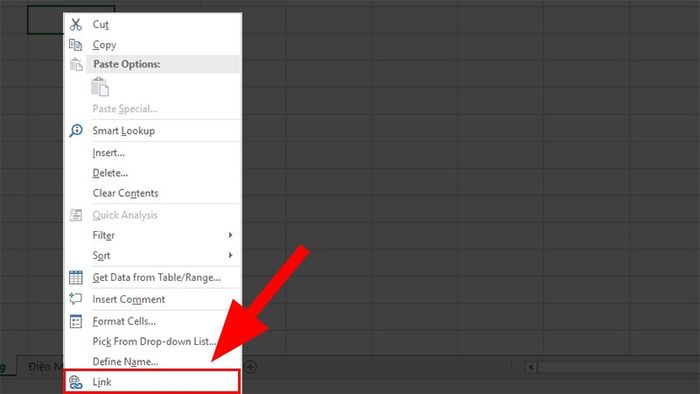Click Link at the menu bottom
This screenshot has width=700, height=394.
pyautogui.click(x=152, y=382)
